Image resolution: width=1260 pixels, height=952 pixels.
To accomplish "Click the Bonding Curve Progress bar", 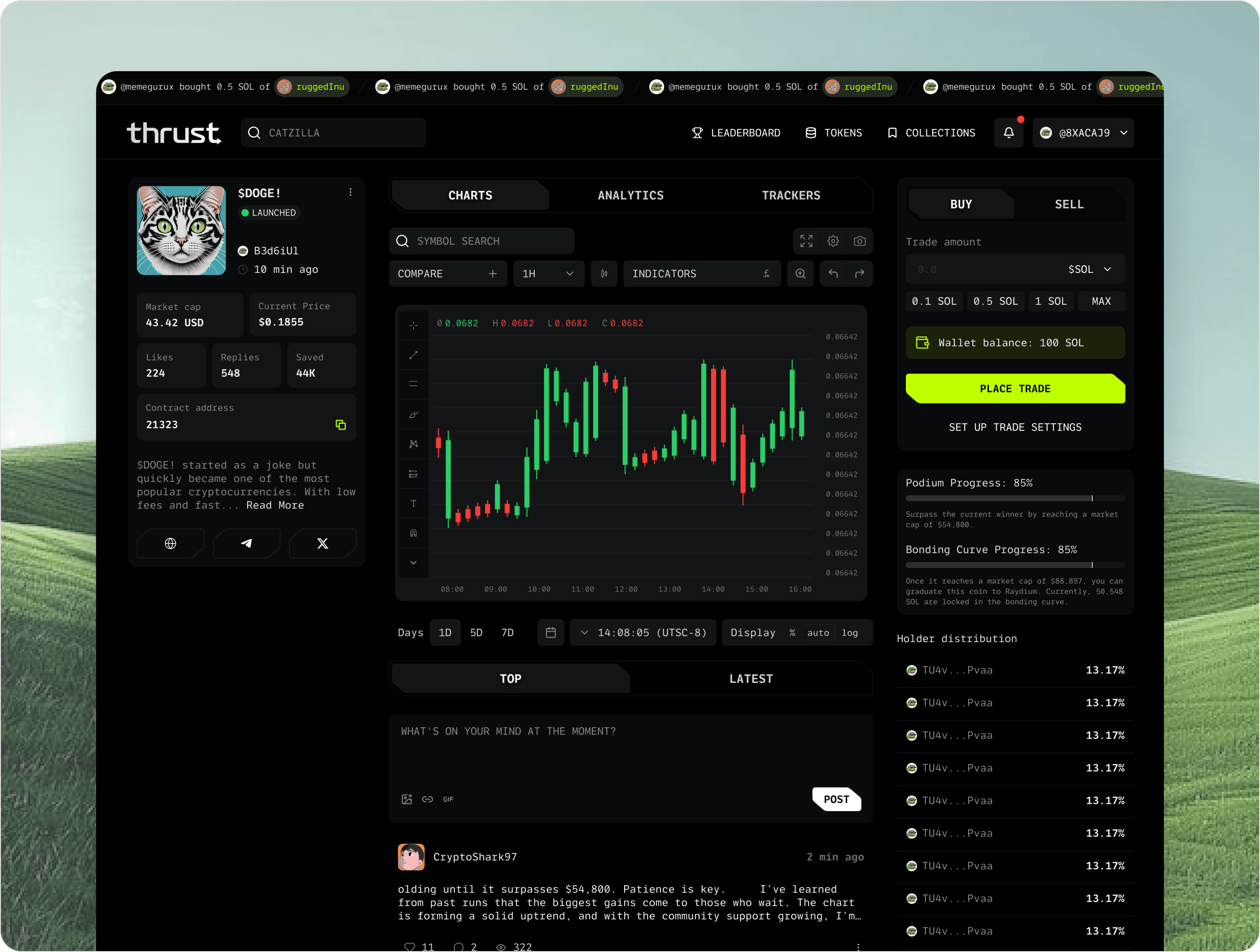I will [1014, 565].
